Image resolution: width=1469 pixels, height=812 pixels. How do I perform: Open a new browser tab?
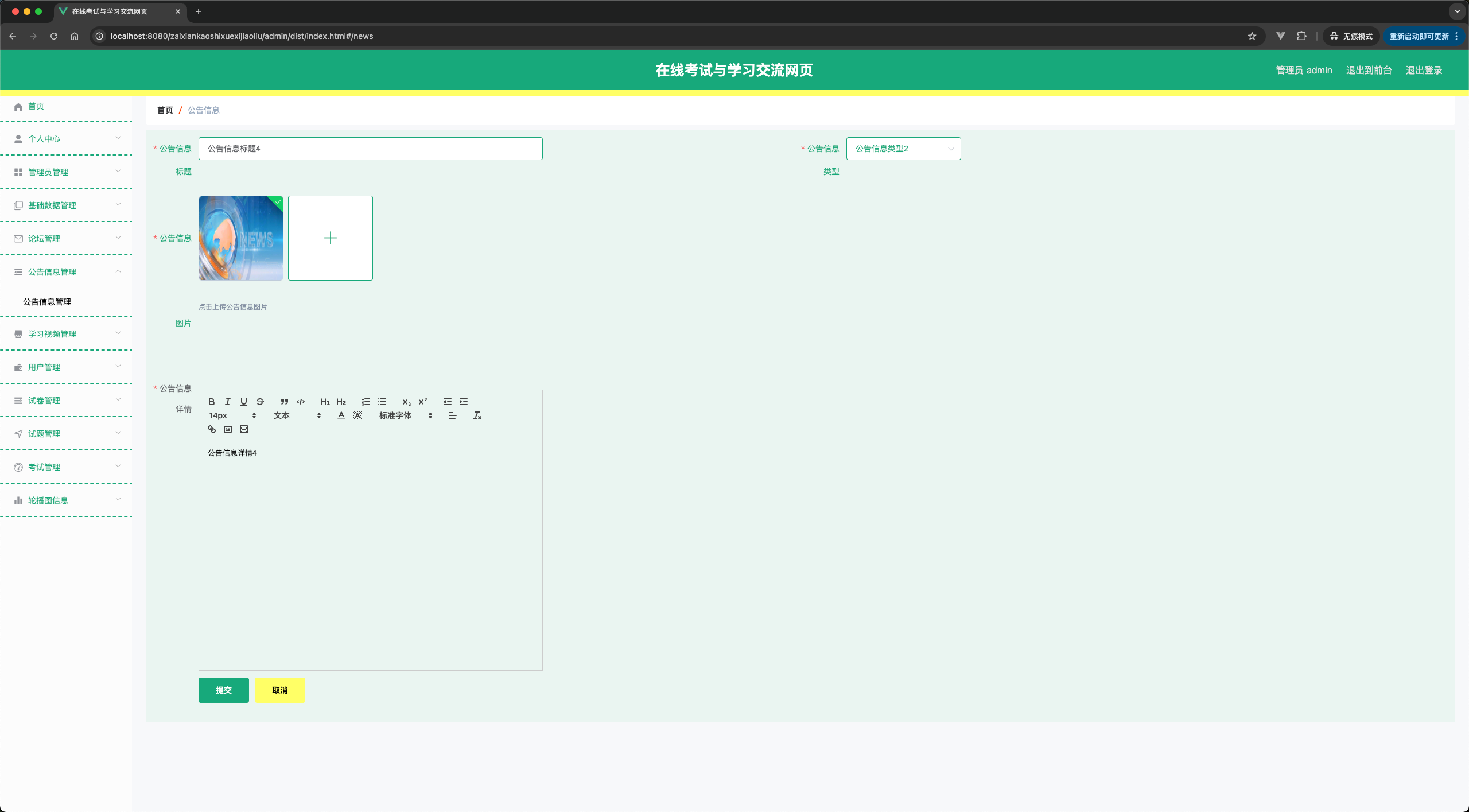[x=199, y=11]
